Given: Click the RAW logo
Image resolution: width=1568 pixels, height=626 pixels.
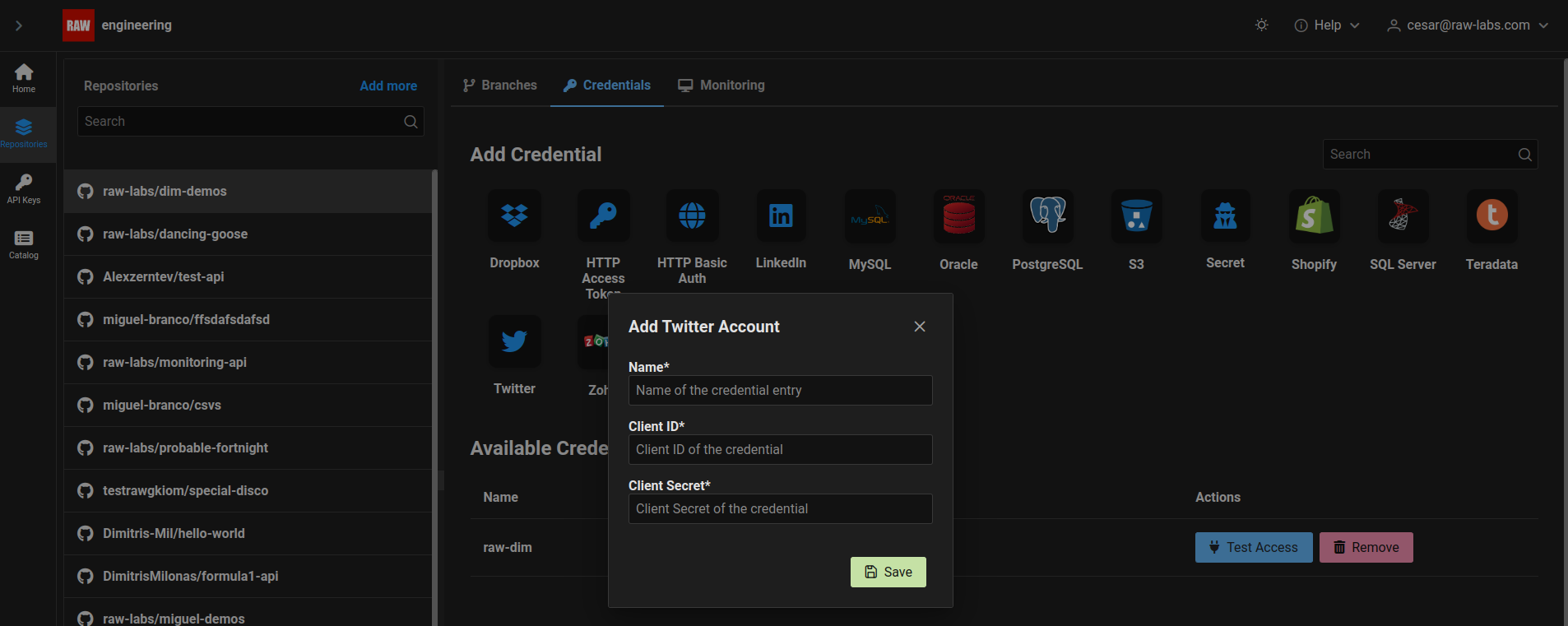Looking at the screenshot, I should click(x=78, y=26).
